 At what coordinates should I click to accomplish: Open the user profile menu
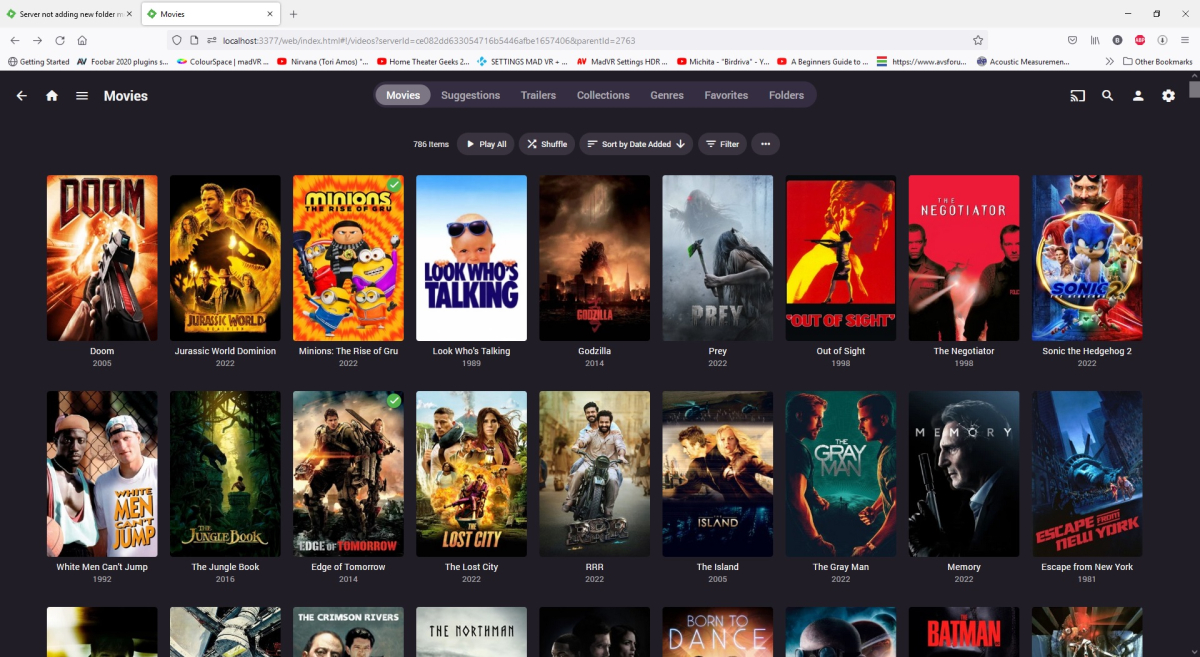click(1137, 95)
